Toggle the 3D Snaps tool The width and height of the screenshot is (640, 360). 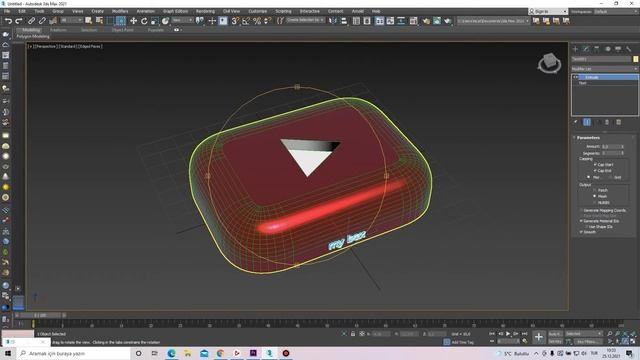tap(235, 21)
